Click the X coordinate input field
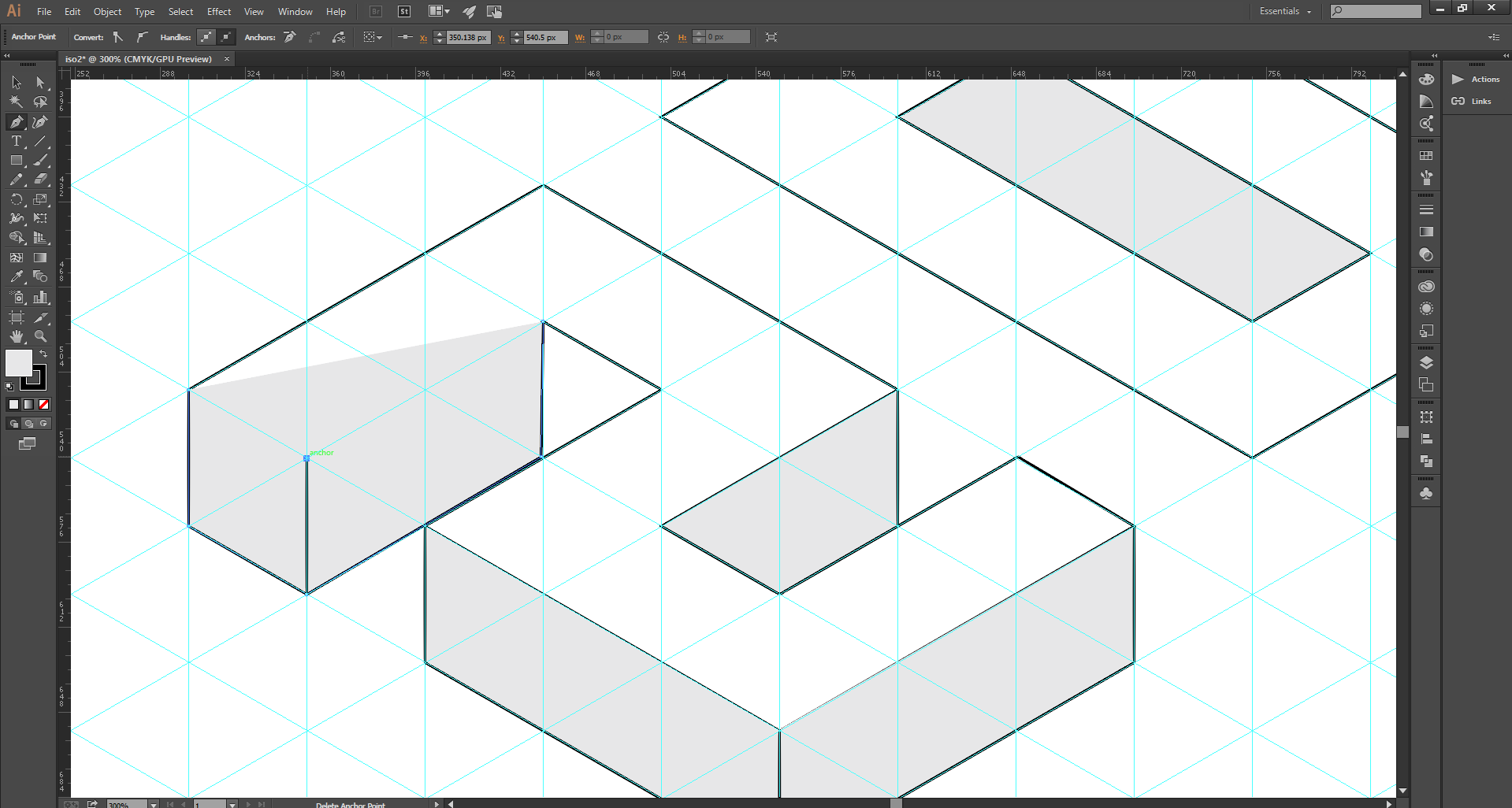The image size is (1512, 808). coord(468,37)
